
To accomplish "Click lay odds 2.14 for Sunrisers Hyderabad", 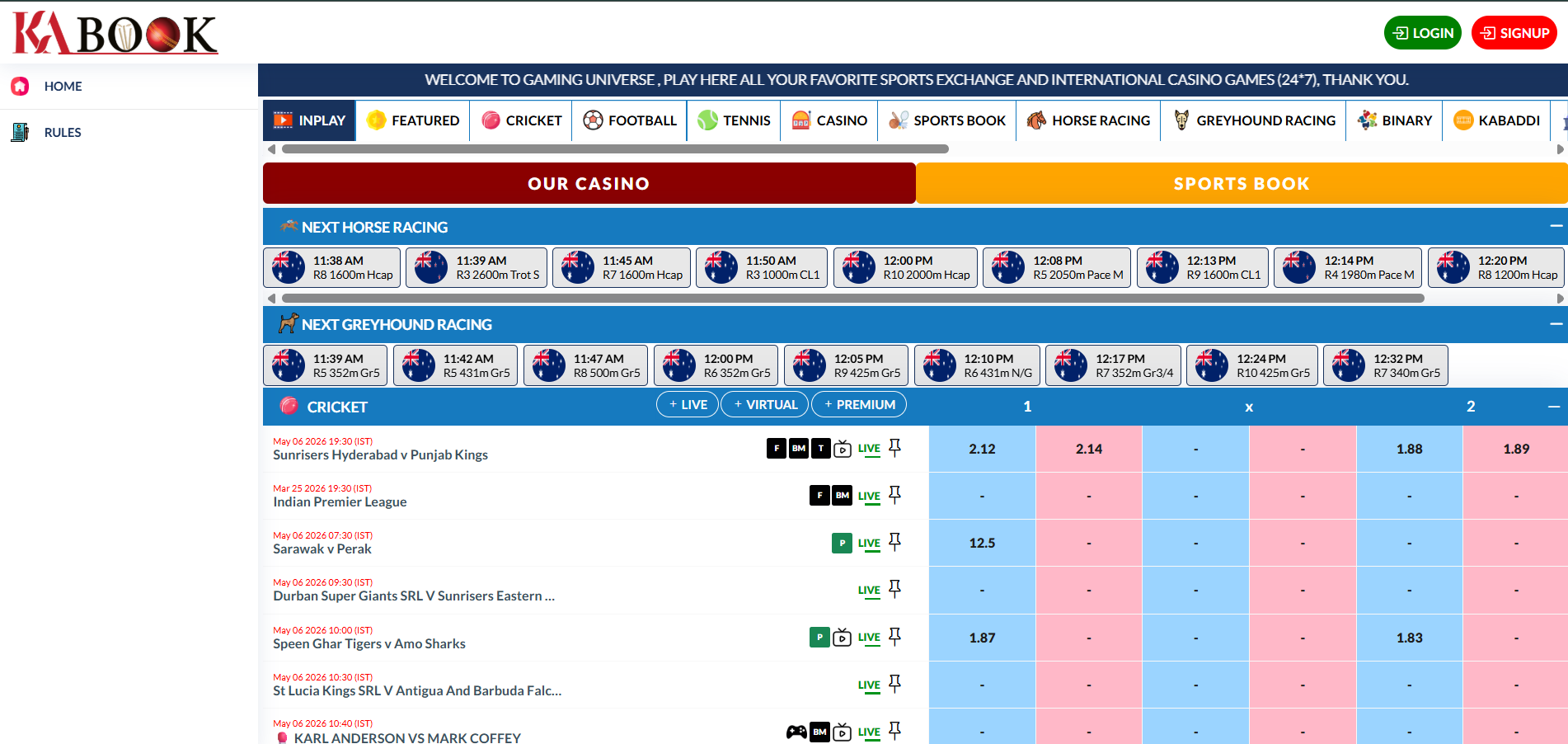I will (x=1089, y=449).
